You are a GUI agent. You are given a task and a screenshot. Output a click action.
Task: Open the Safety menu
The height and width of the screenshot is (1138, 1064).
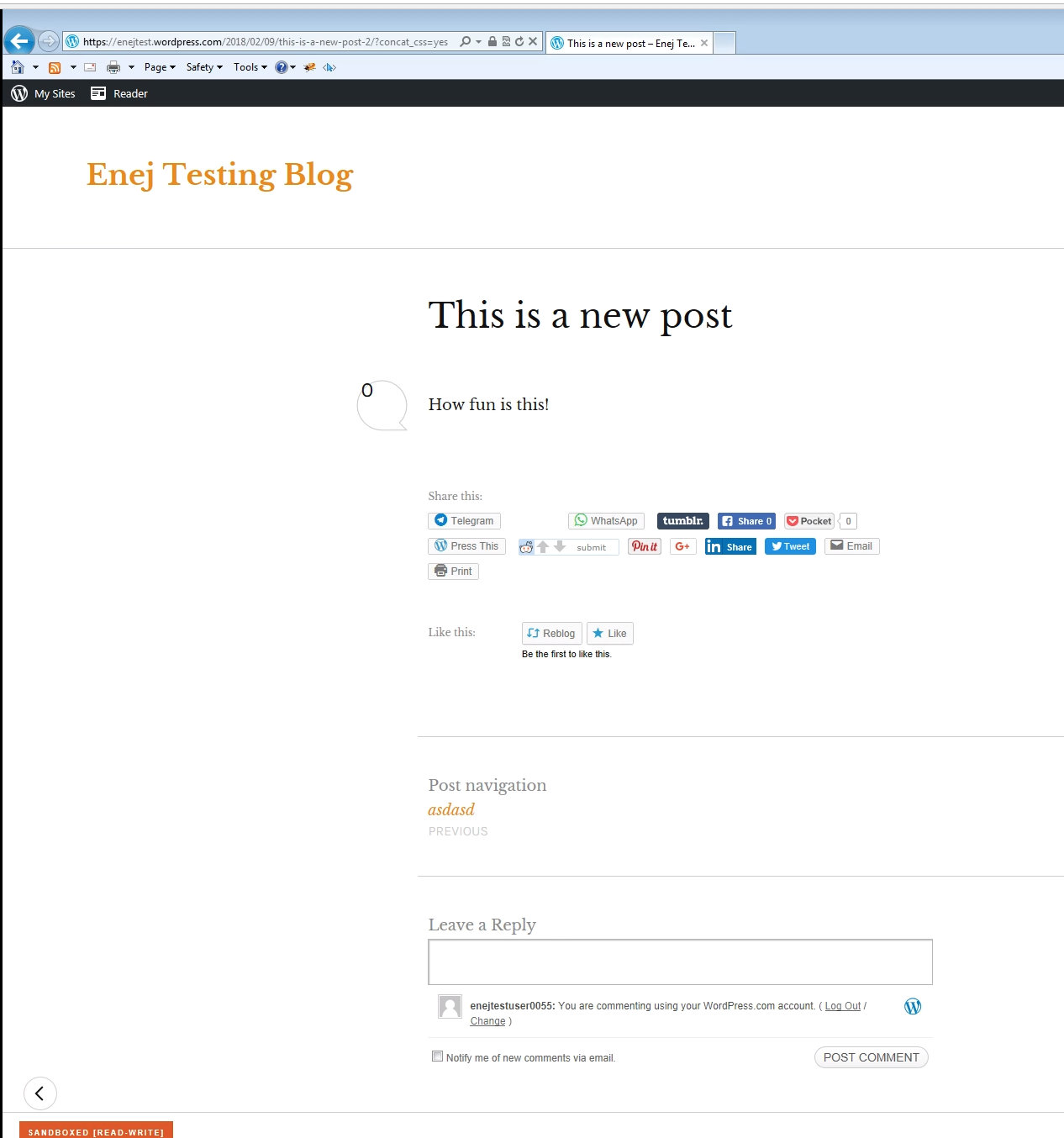coord(204,67)
